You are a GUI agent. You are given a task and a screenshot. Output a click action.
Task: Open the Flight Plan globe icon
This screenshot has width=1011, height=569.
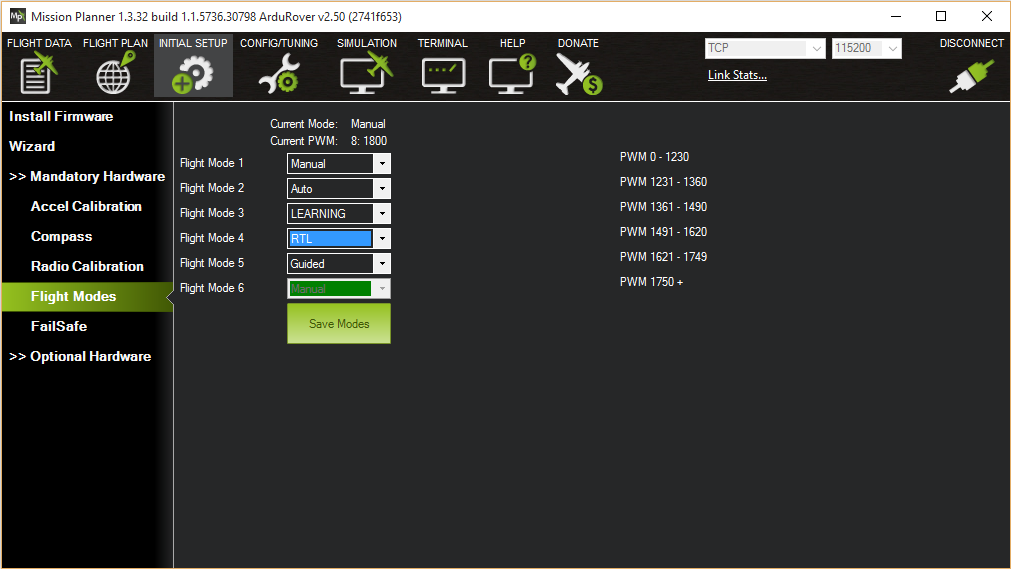[114, 74]
